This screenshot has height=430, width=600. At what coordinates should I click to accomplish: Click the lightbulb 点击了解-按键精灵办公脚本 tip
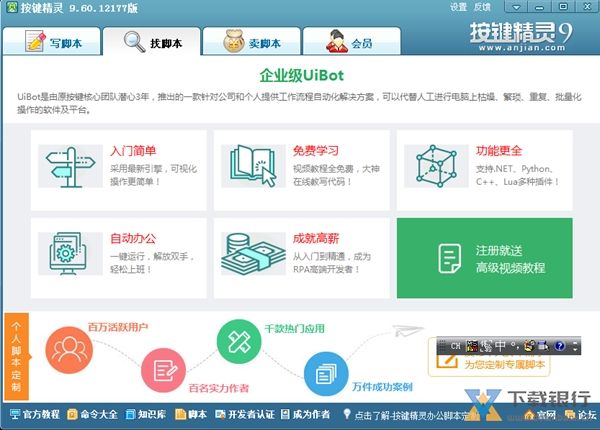[409, 415]
